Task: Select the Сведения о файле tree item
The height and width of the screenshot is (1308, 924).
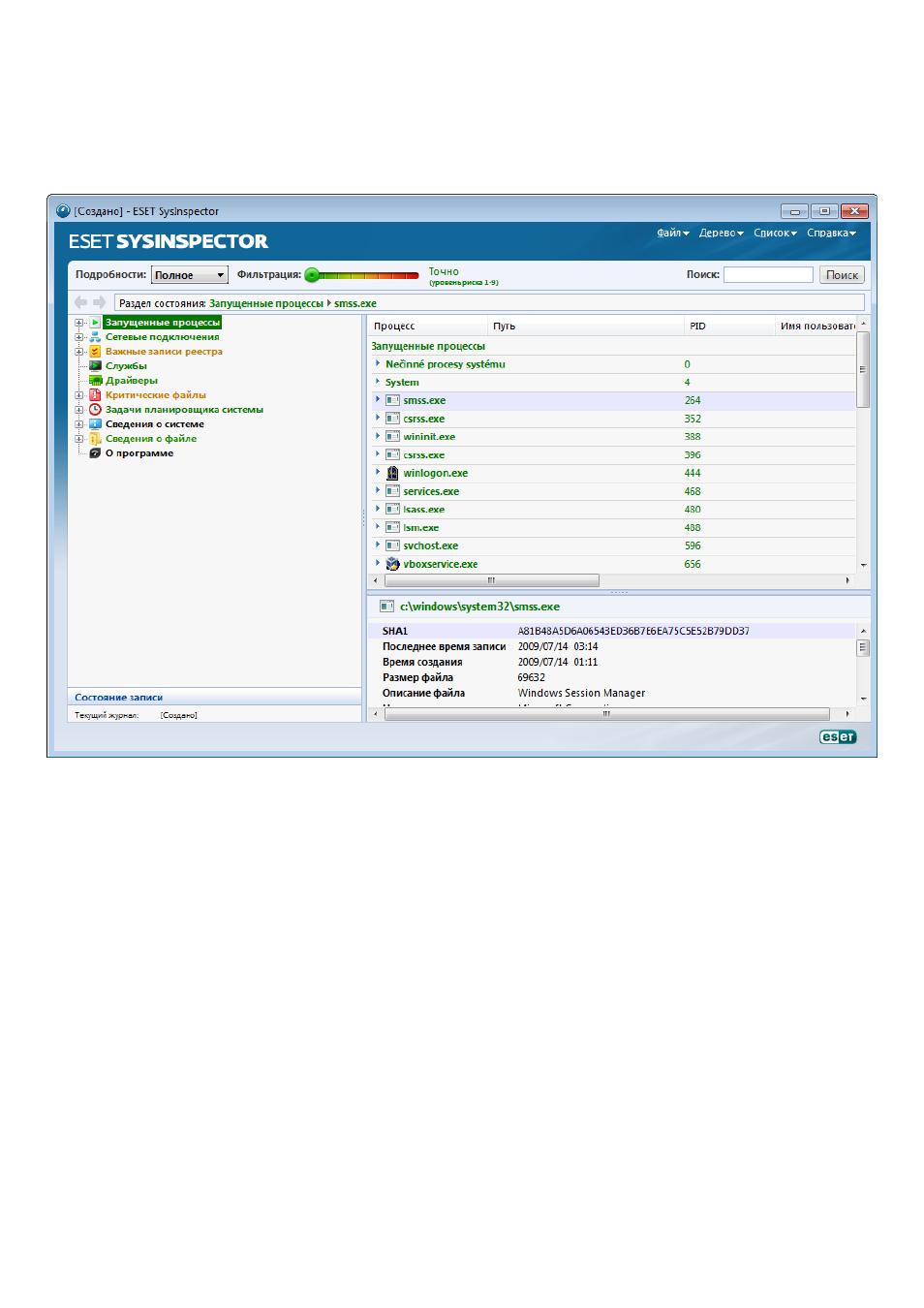Action: [x=151, y=439]
